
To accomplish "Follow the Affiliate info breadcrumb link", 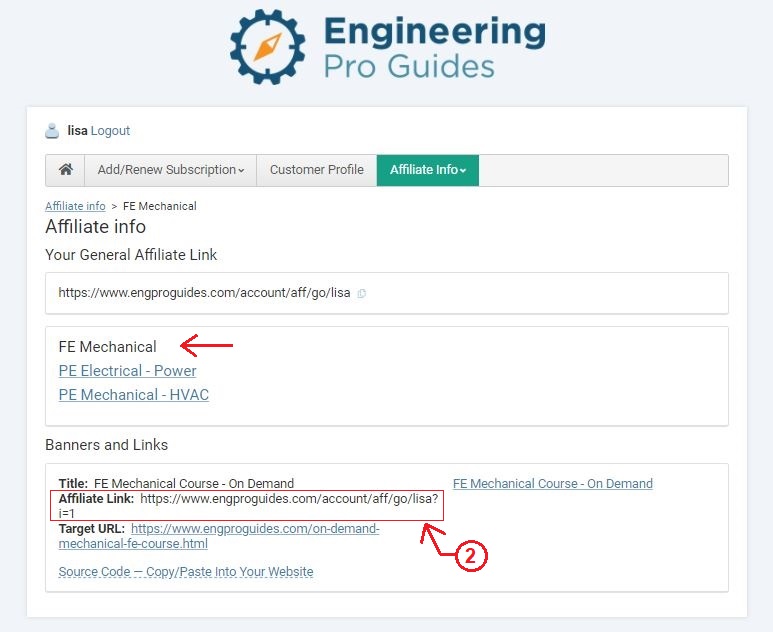I will (75, 206).
